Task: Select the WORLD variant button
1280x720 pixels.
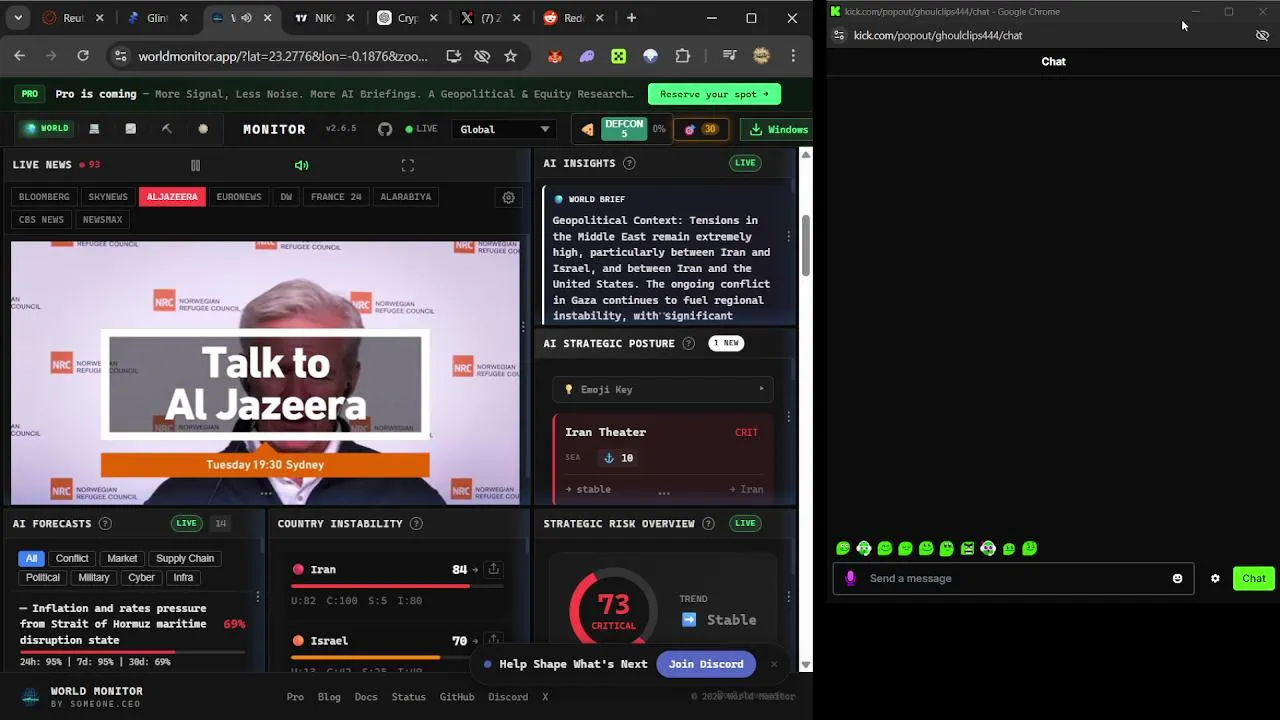Action: tap(47, 129)
